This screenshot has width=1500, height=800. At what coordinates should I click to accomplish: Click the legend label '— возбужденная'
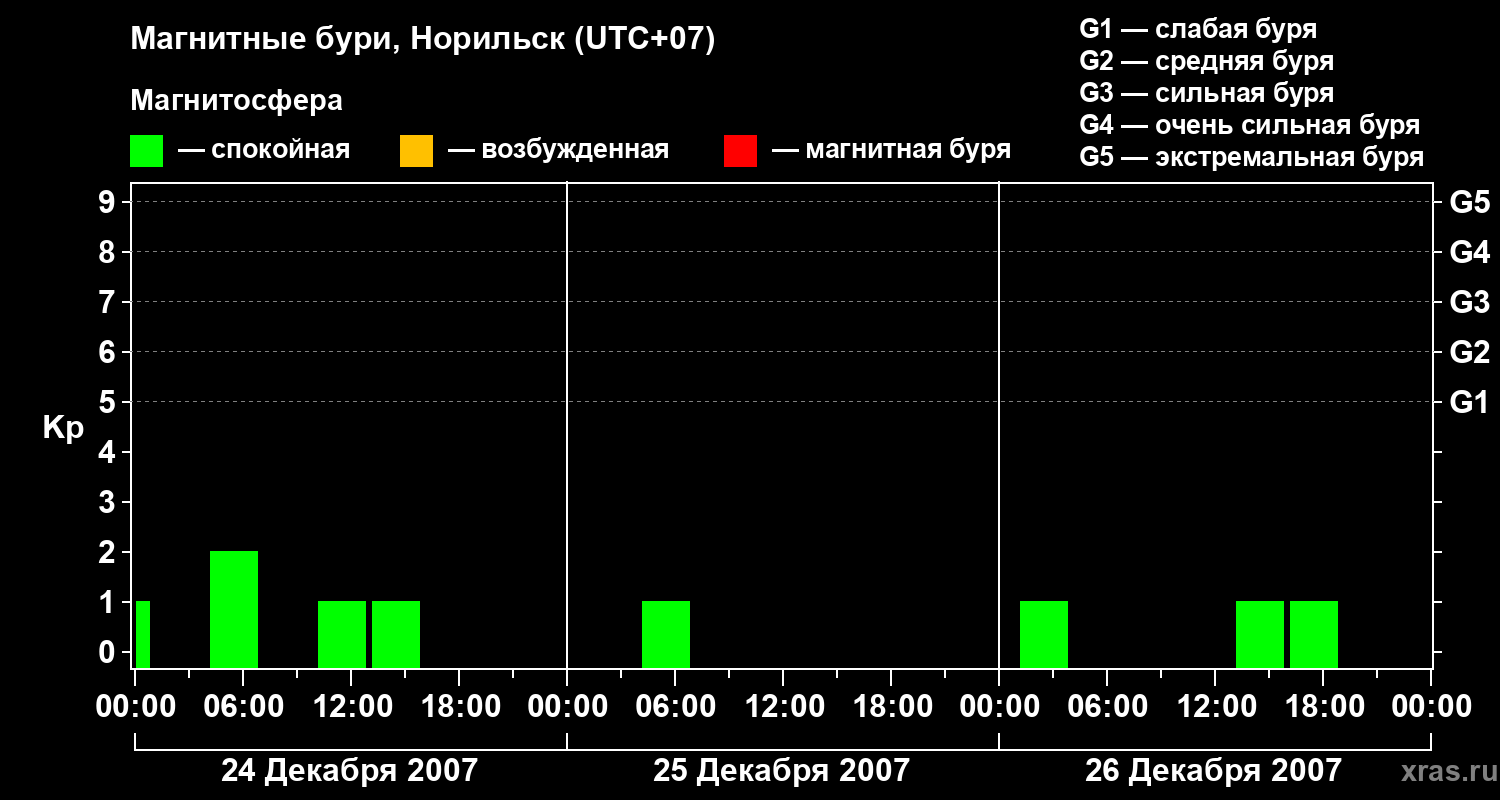pyautogui.click(x=558, y=151)
